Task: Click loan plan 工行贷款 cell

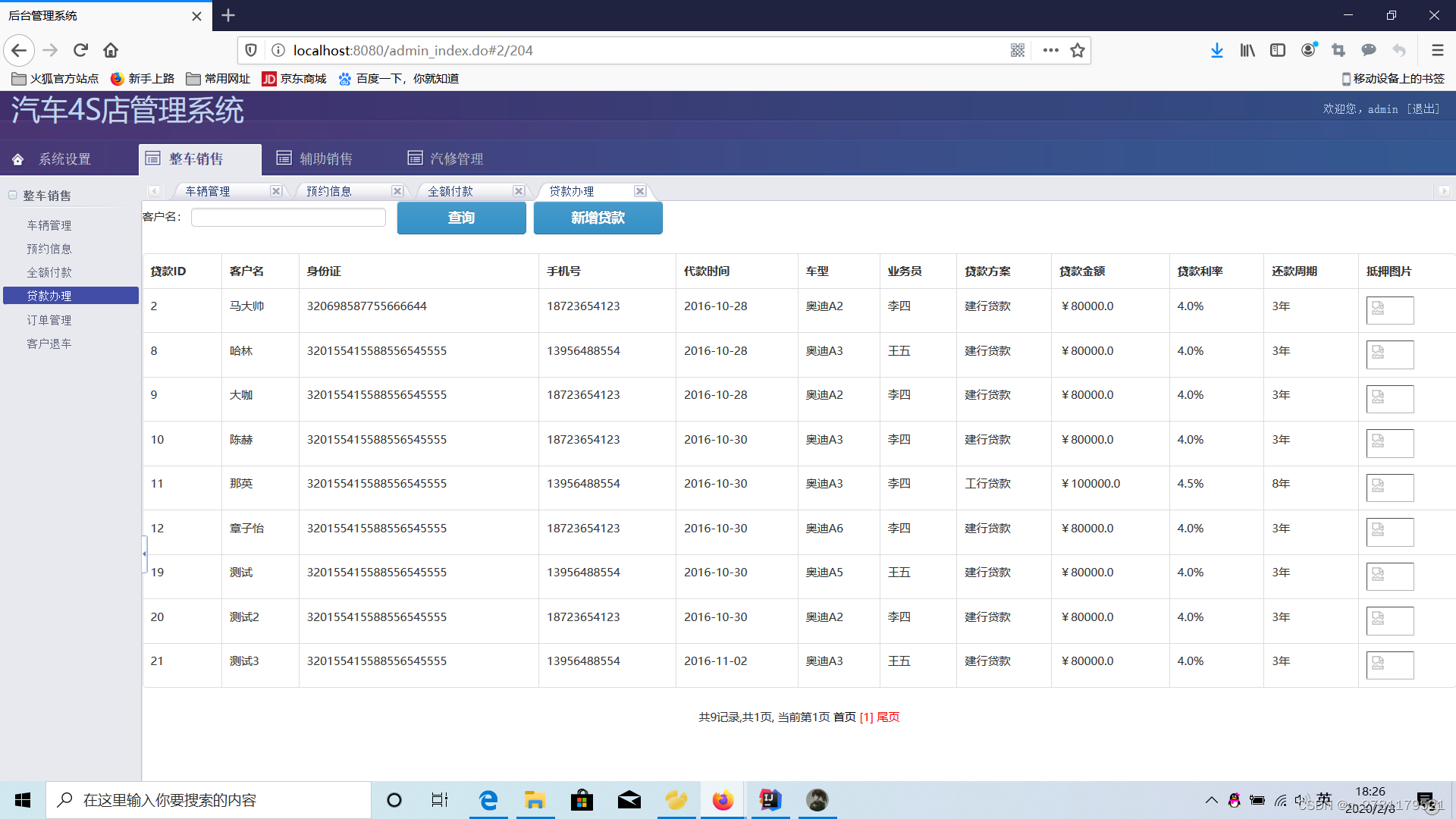Action: [x=987, y=484]
